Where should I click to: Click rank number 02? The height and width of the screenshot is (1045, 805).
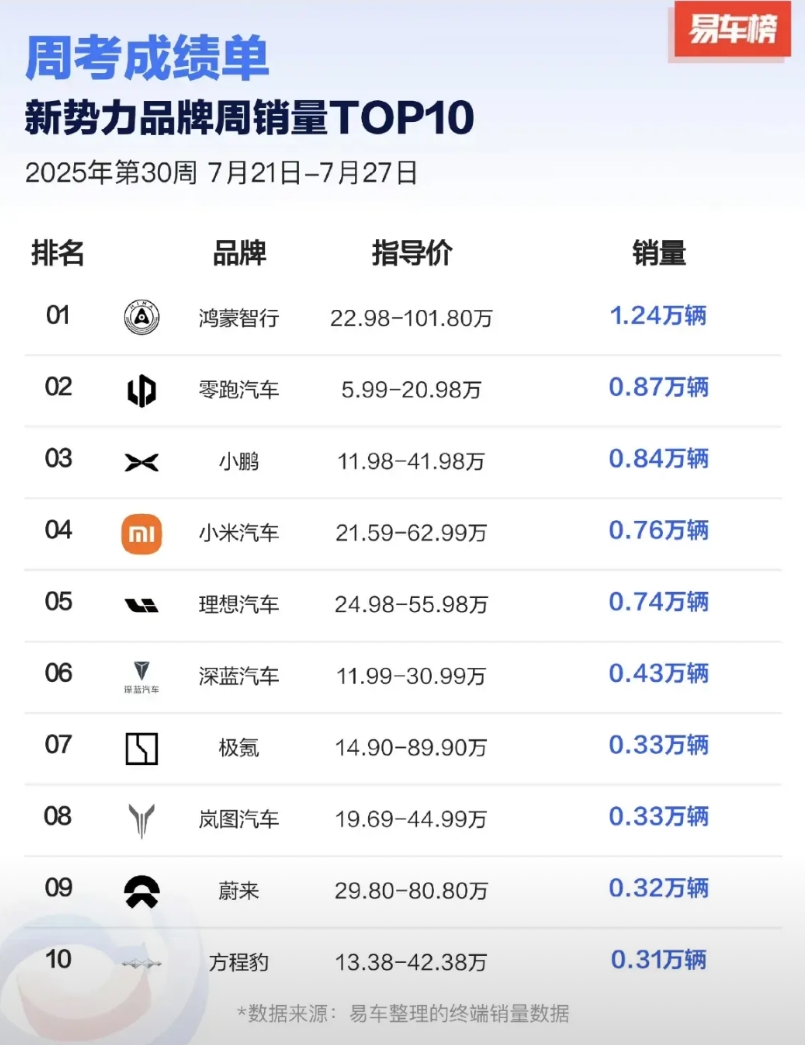(x=58, y=387)
